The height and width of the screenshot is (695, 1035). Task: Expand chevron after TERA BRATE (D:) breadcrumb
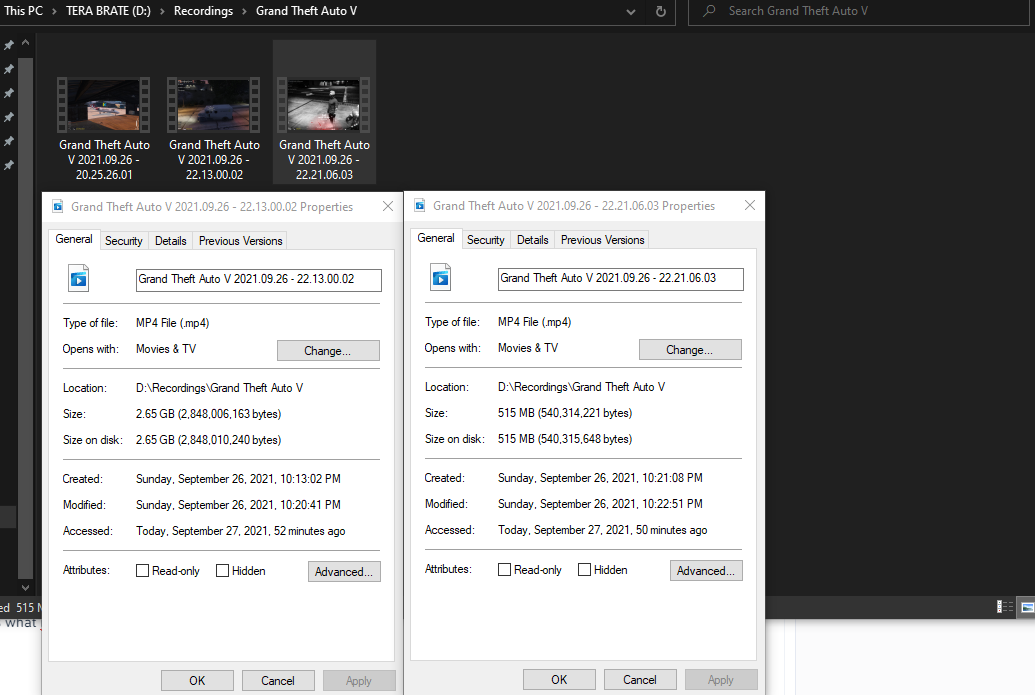coord(162,11)
